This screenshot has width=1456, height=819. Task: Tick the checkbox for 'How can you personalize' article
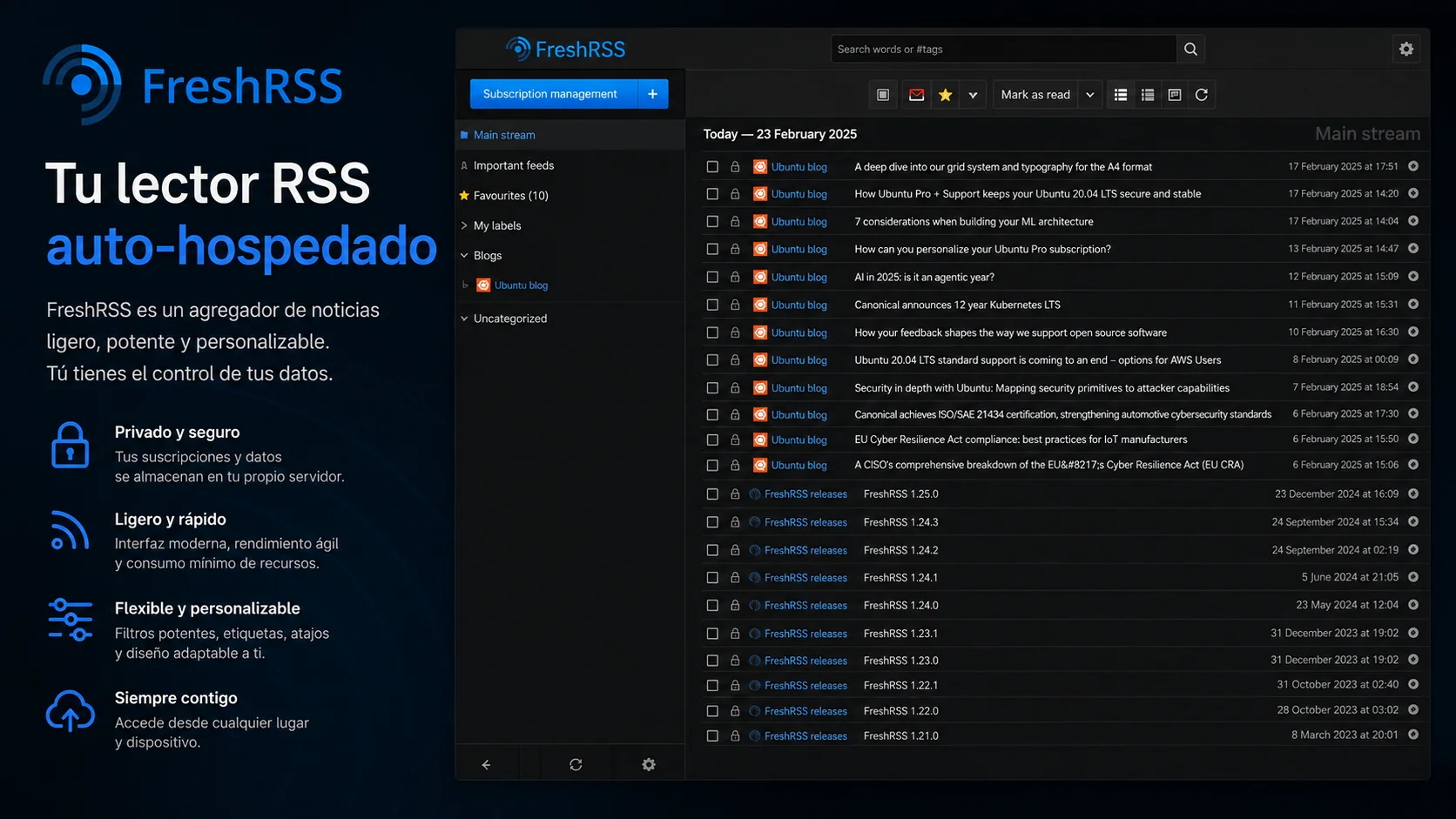[x=712, y=249]
